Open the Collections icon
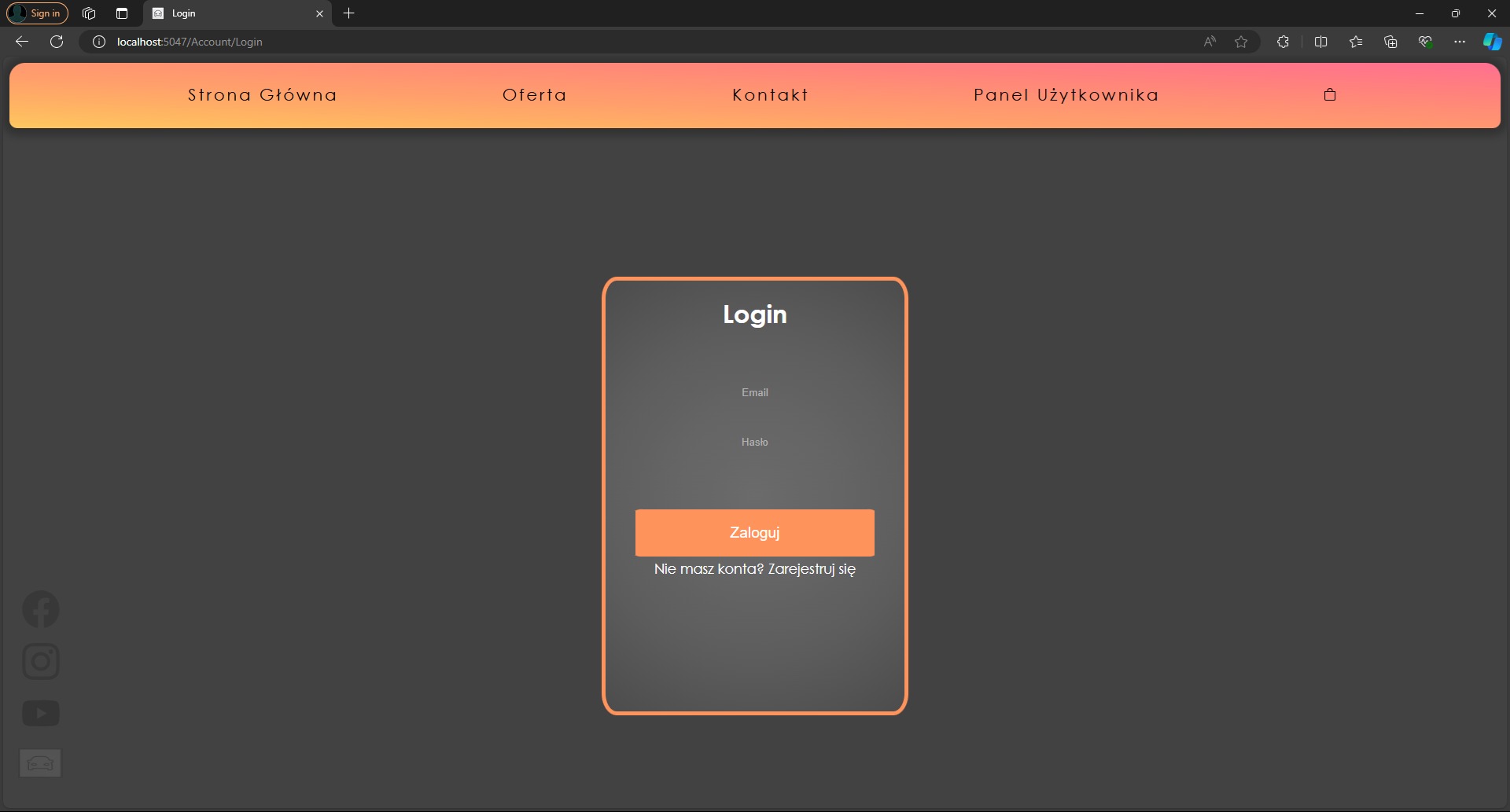This screenshot has height=812, width=1510. click(1390, 42)
